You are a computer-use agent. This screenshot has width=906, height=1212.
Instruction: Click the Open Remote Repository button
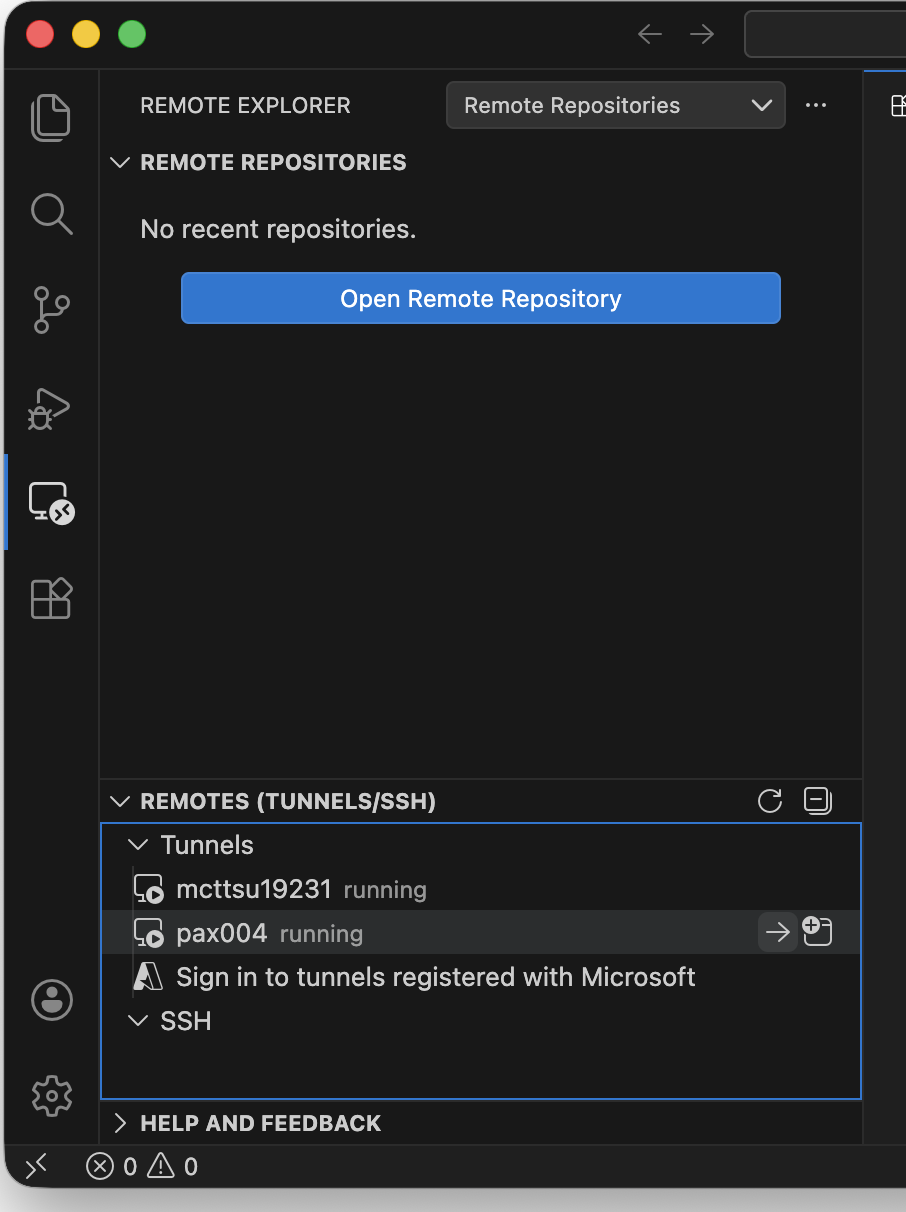[x=480, y=298]
